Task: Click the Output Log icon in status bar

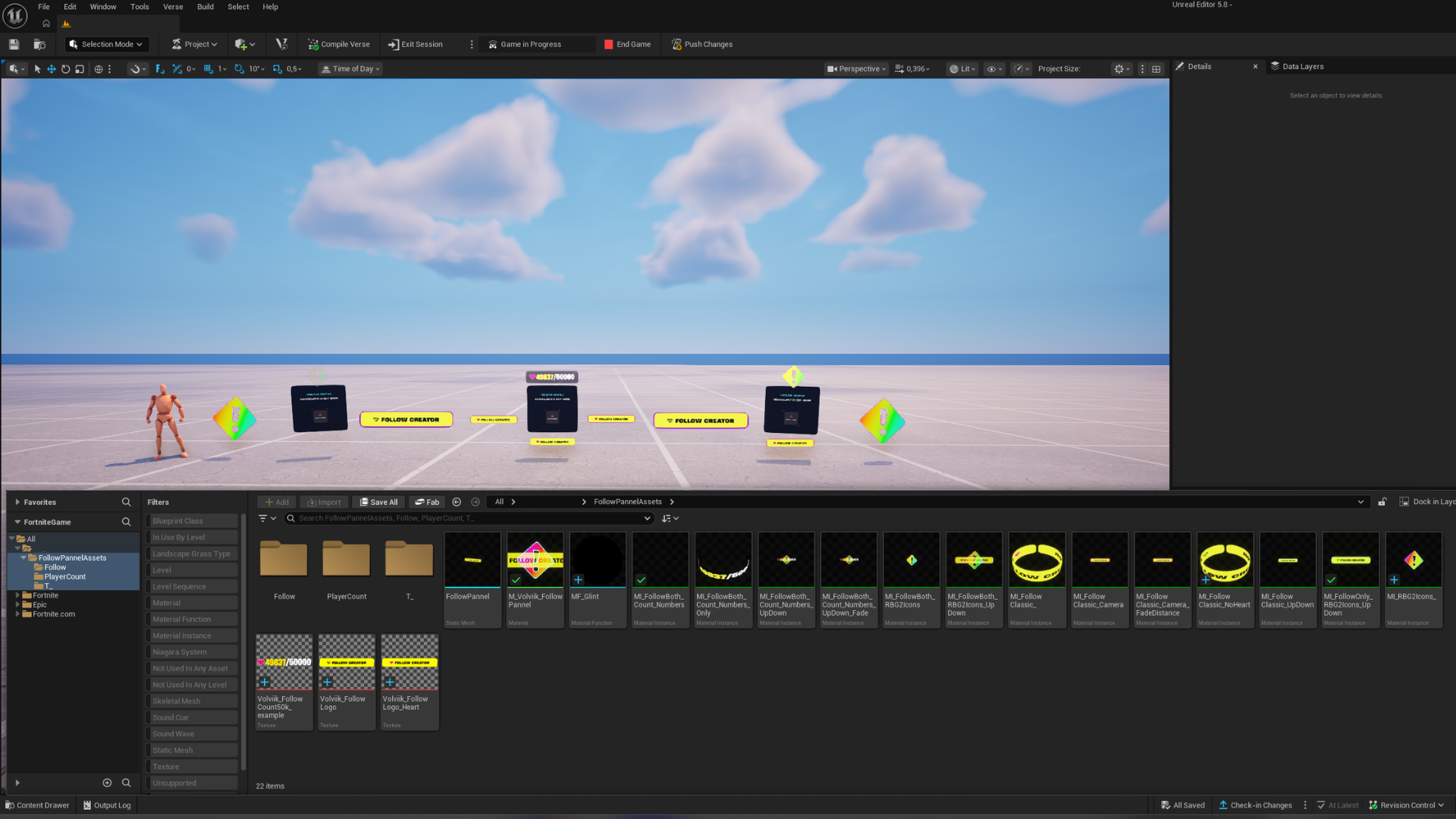Action: (87, 805)
